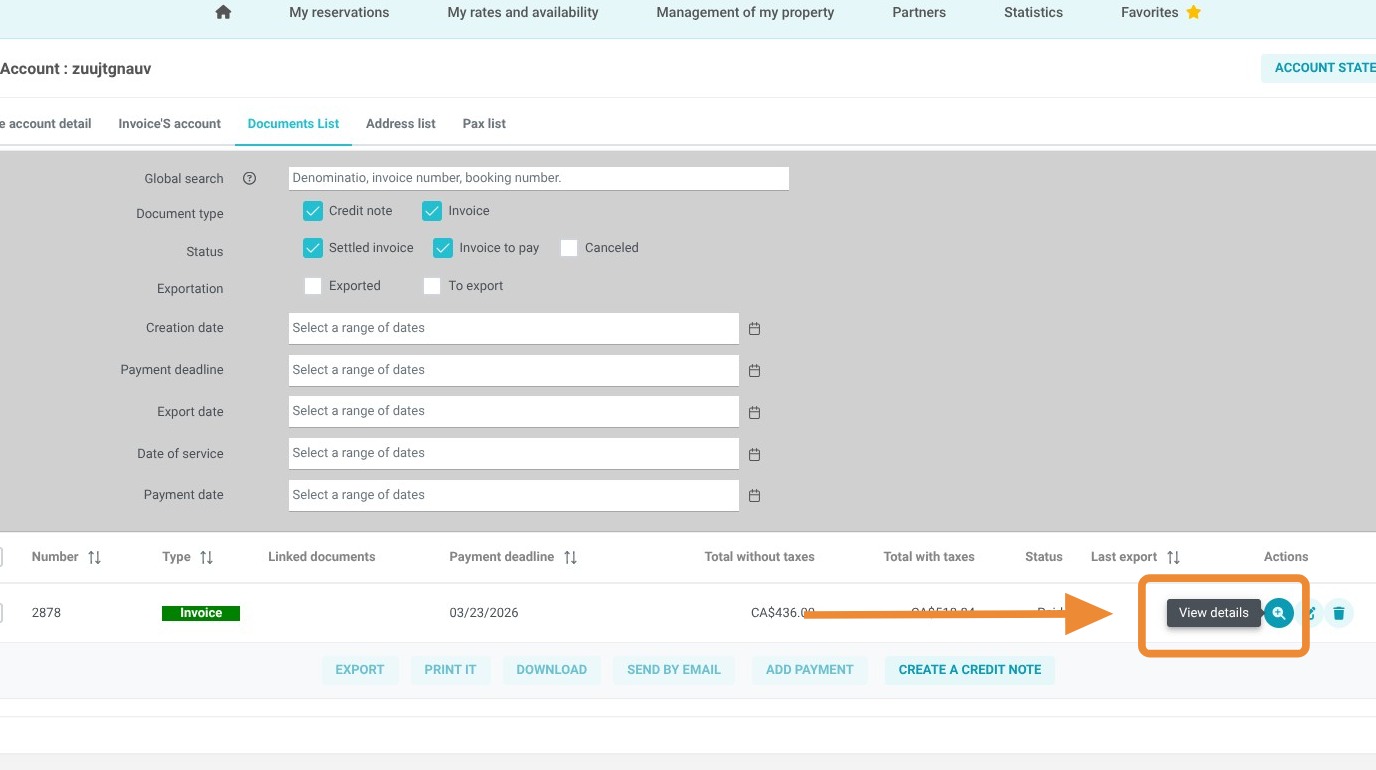
Task: Click payment deadline 03/23/2026
Action: (x=484, y=613)
